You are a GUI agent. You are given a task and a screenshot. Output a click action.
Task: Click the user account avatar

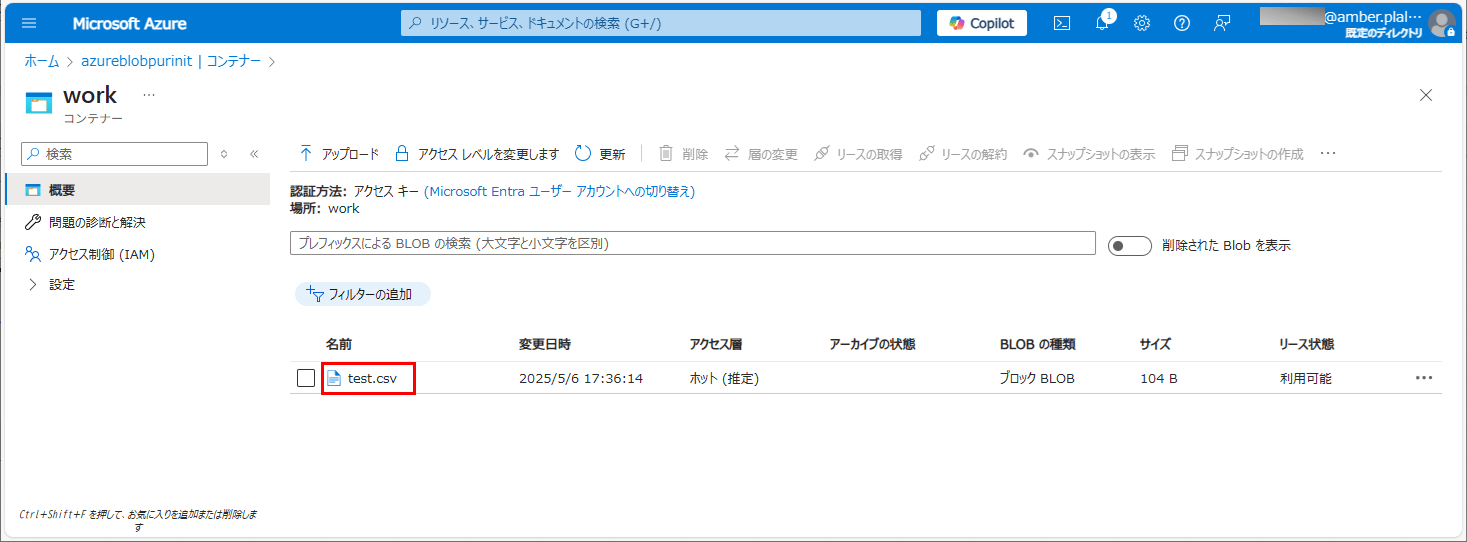[1441, 23]
